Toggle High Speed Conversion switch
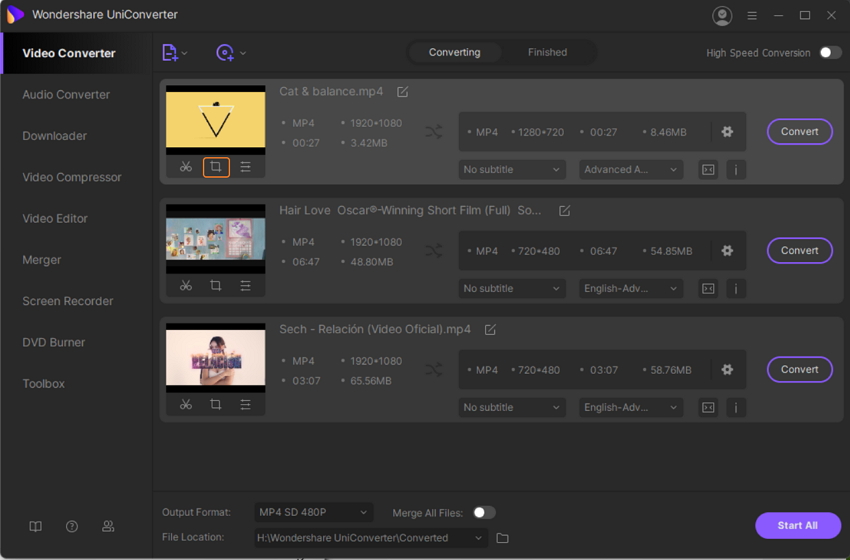Viewport: 850px width, 560px height. (x=830, y=53)
